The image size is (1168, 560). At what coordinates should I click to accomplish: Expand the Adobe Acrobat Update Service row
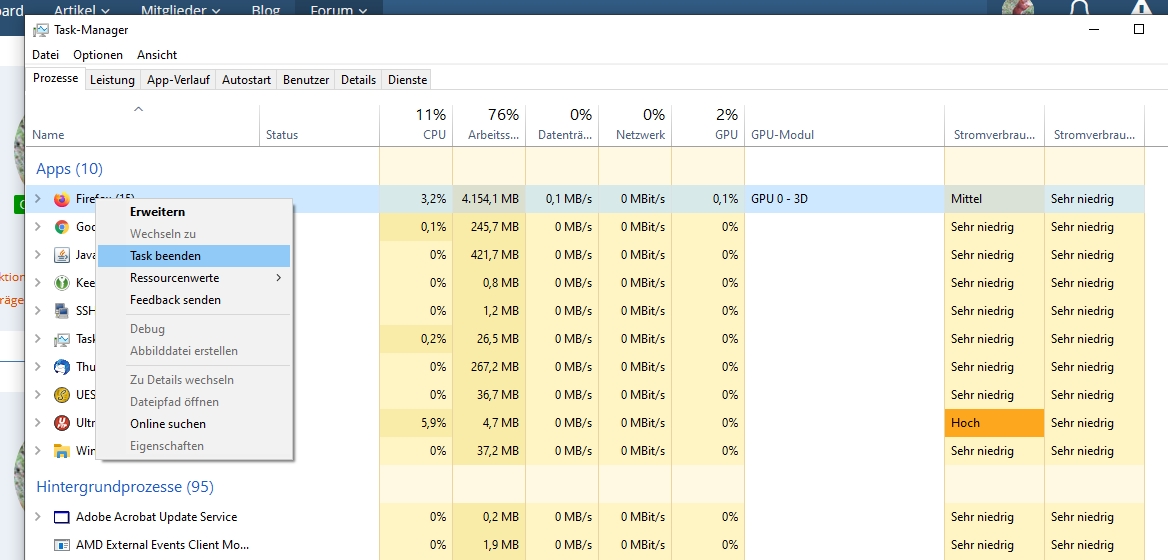tap(38, 517)
